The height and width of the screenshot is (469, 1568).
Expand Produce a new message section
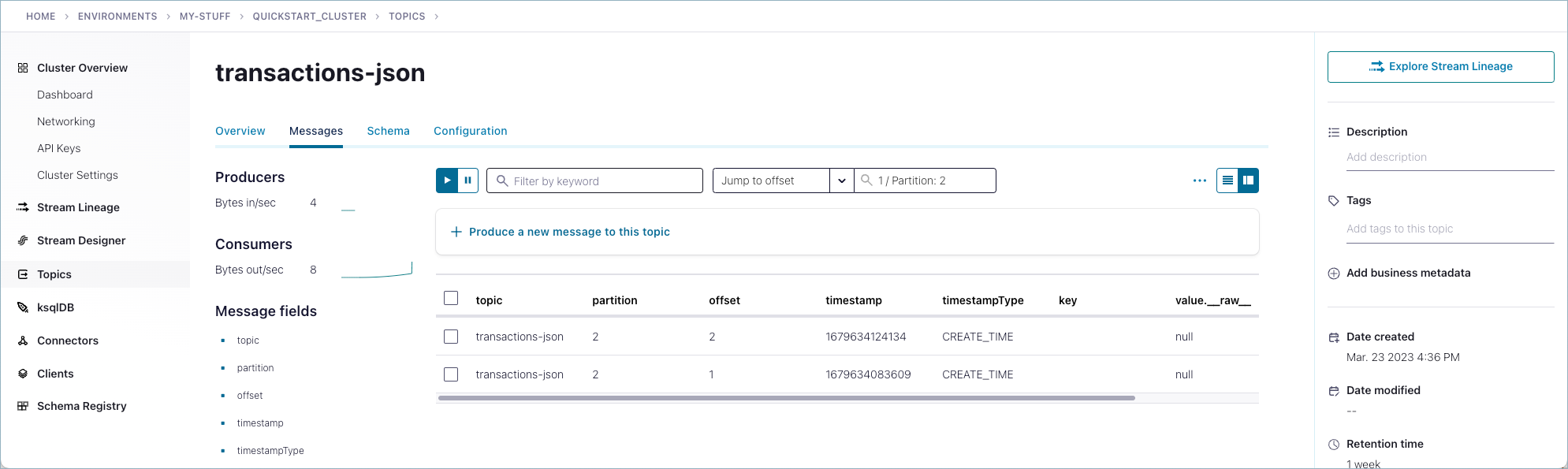click(560, 232)
